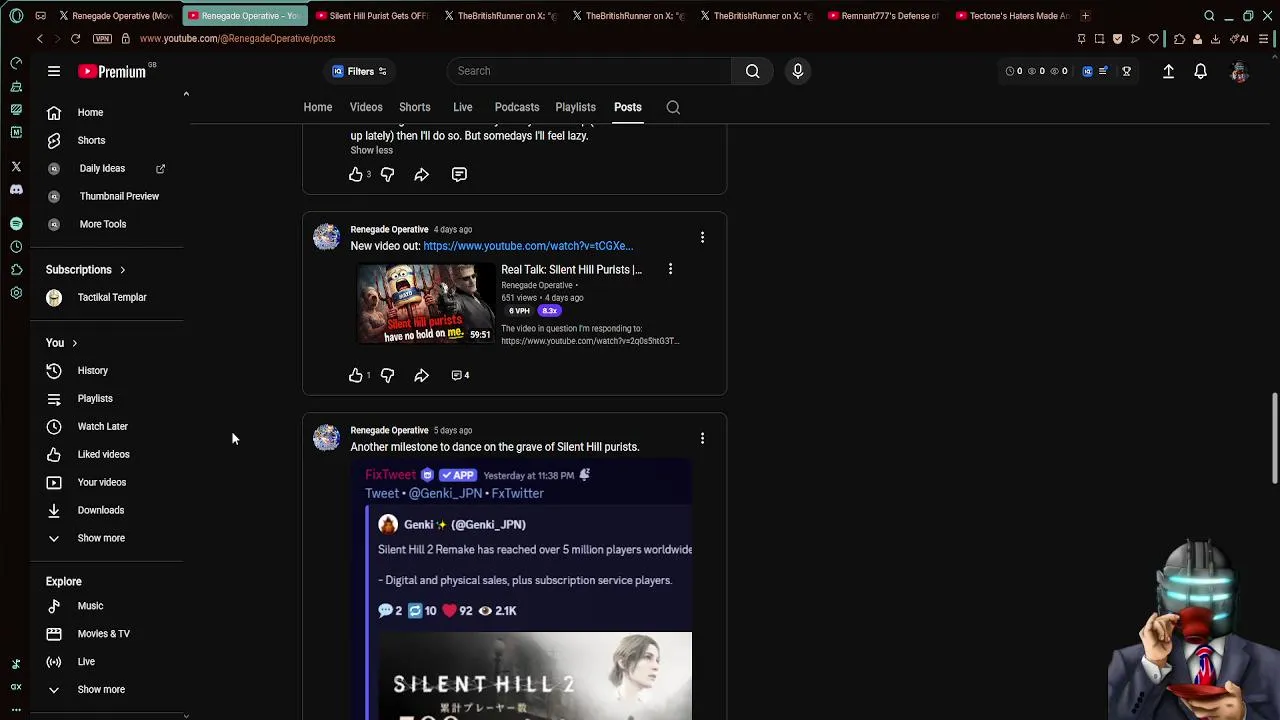Open new browser tab with plus button

[x=1085, y=15]
